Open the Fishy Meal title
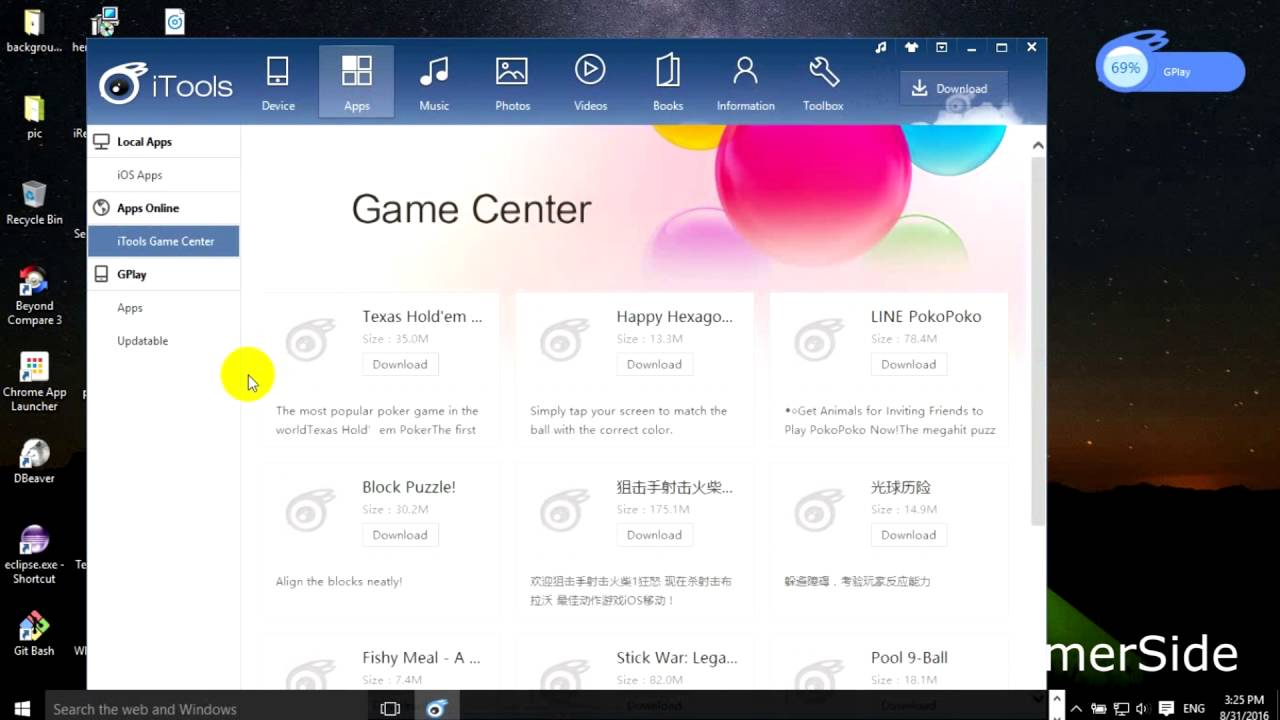The height and width of the screenshot is (720, 1280). tap(421, 658)
